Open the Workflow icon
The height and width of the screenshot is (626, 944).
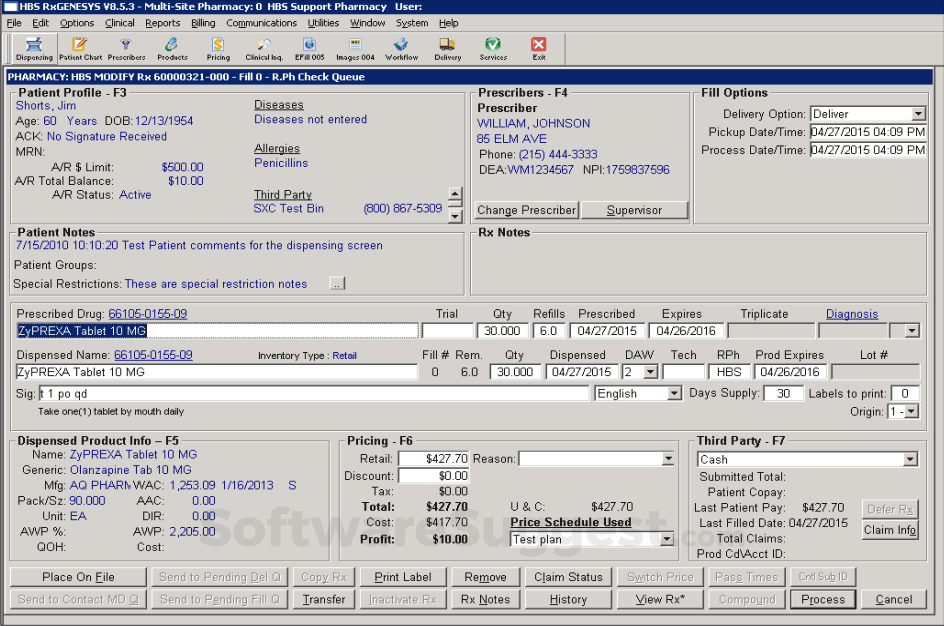coord(400,46)
